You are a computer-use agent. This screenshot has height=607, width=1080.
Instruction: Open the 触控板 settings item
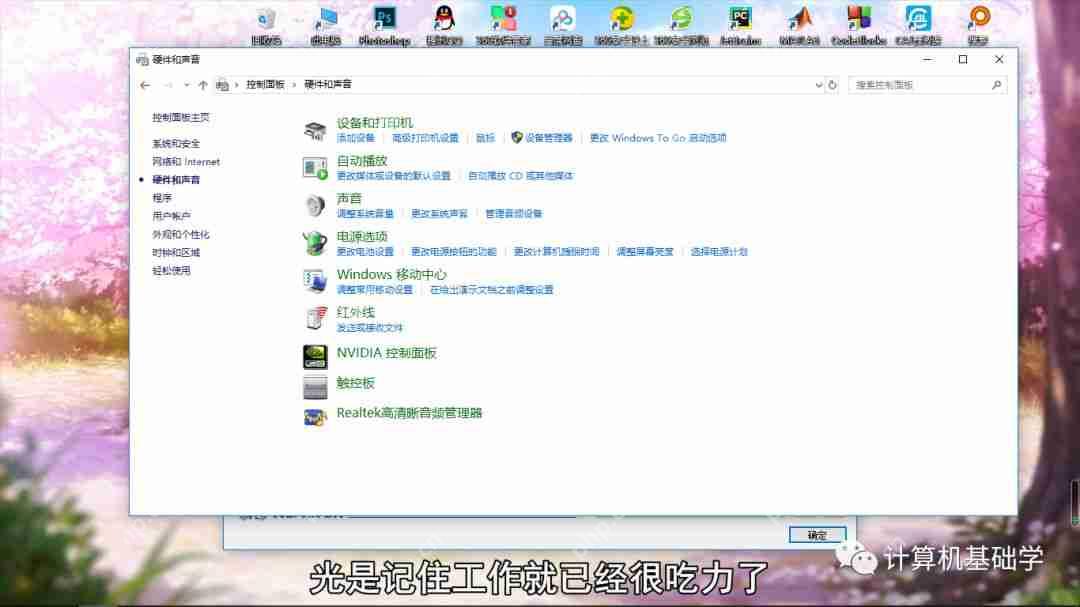point(358,383)
